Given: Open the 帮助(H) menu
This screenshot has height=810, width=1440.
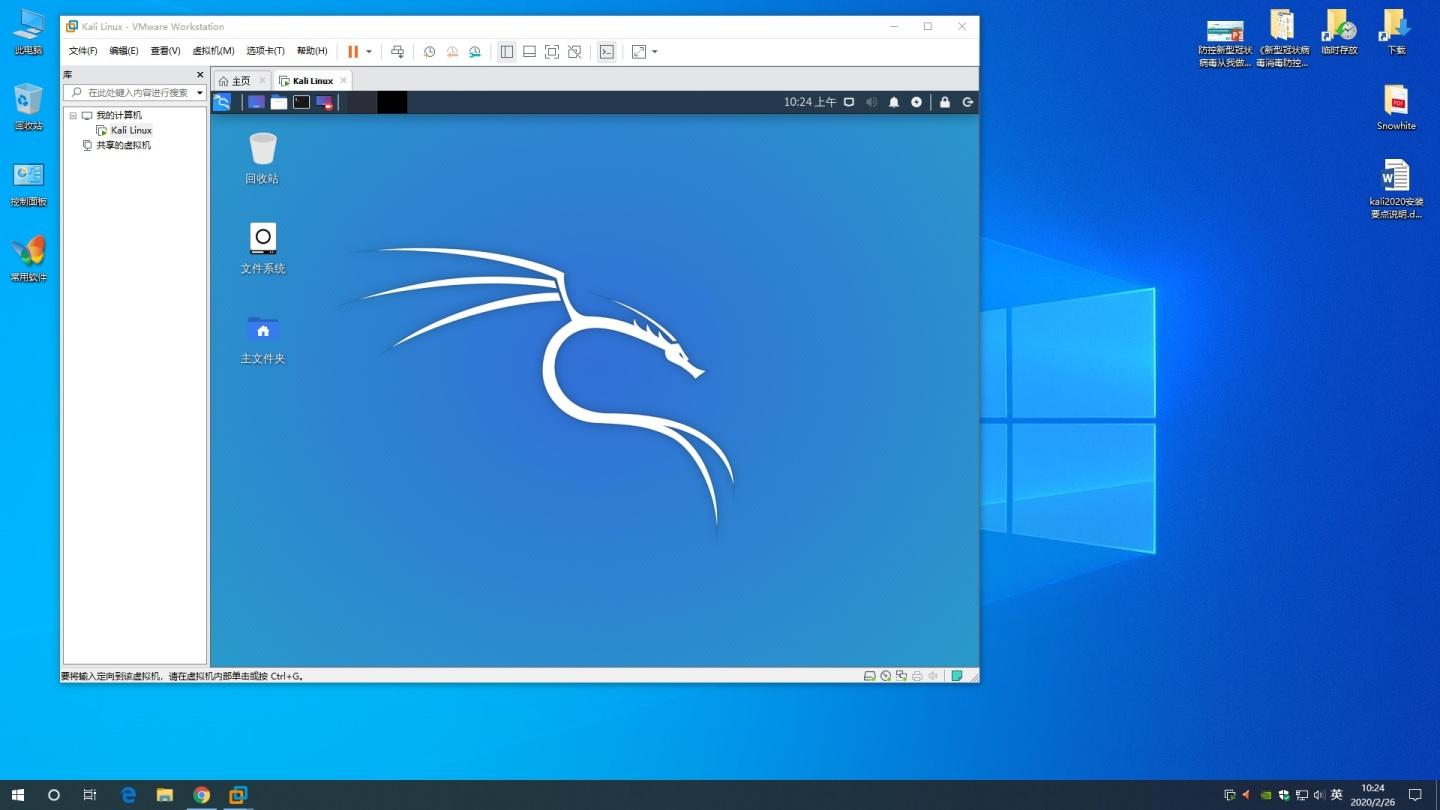Looking at the screenshot, I should pyautogui.click(x=312, y=51).
